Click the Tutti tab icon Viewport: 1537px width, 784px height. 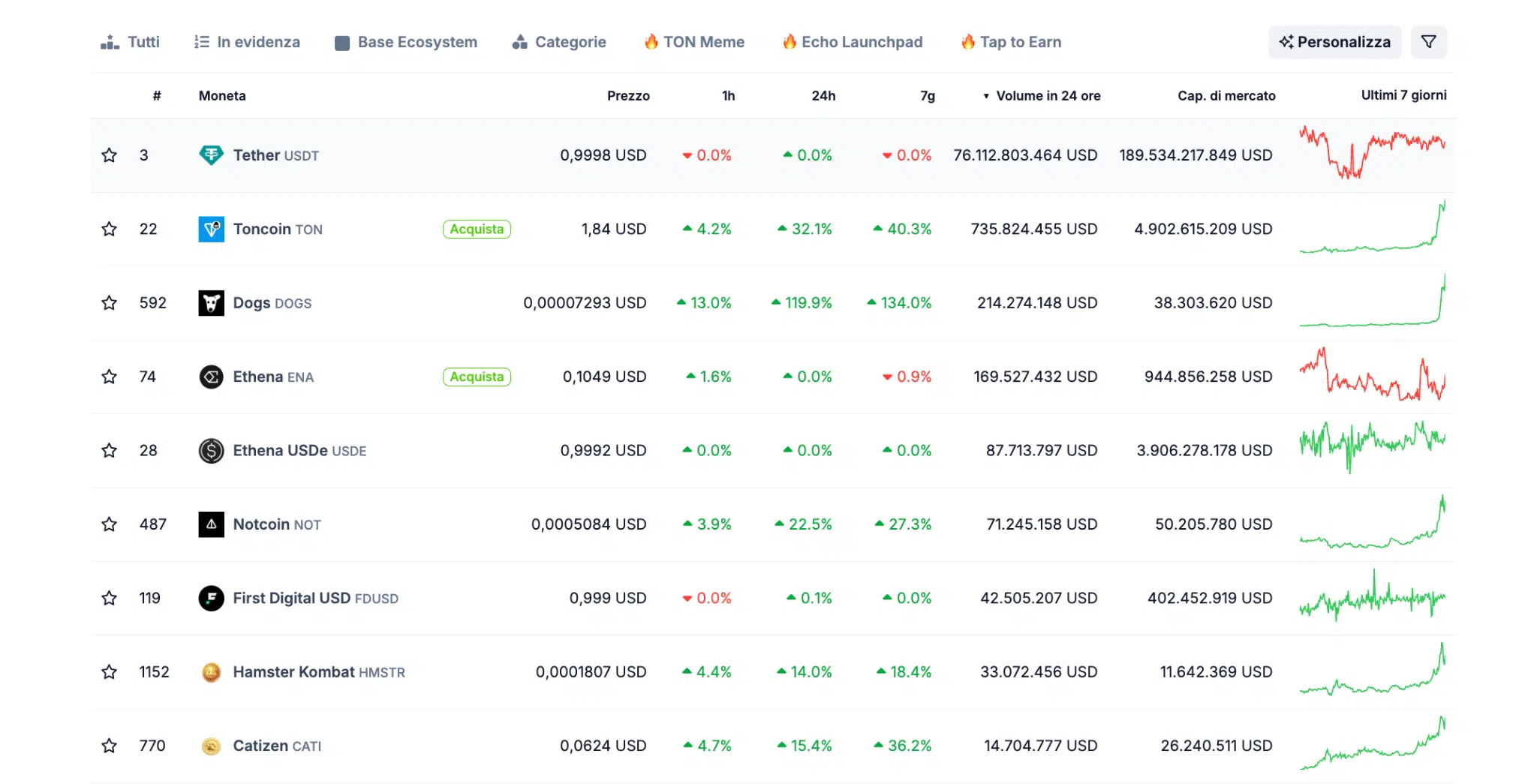tap(110, 42)
